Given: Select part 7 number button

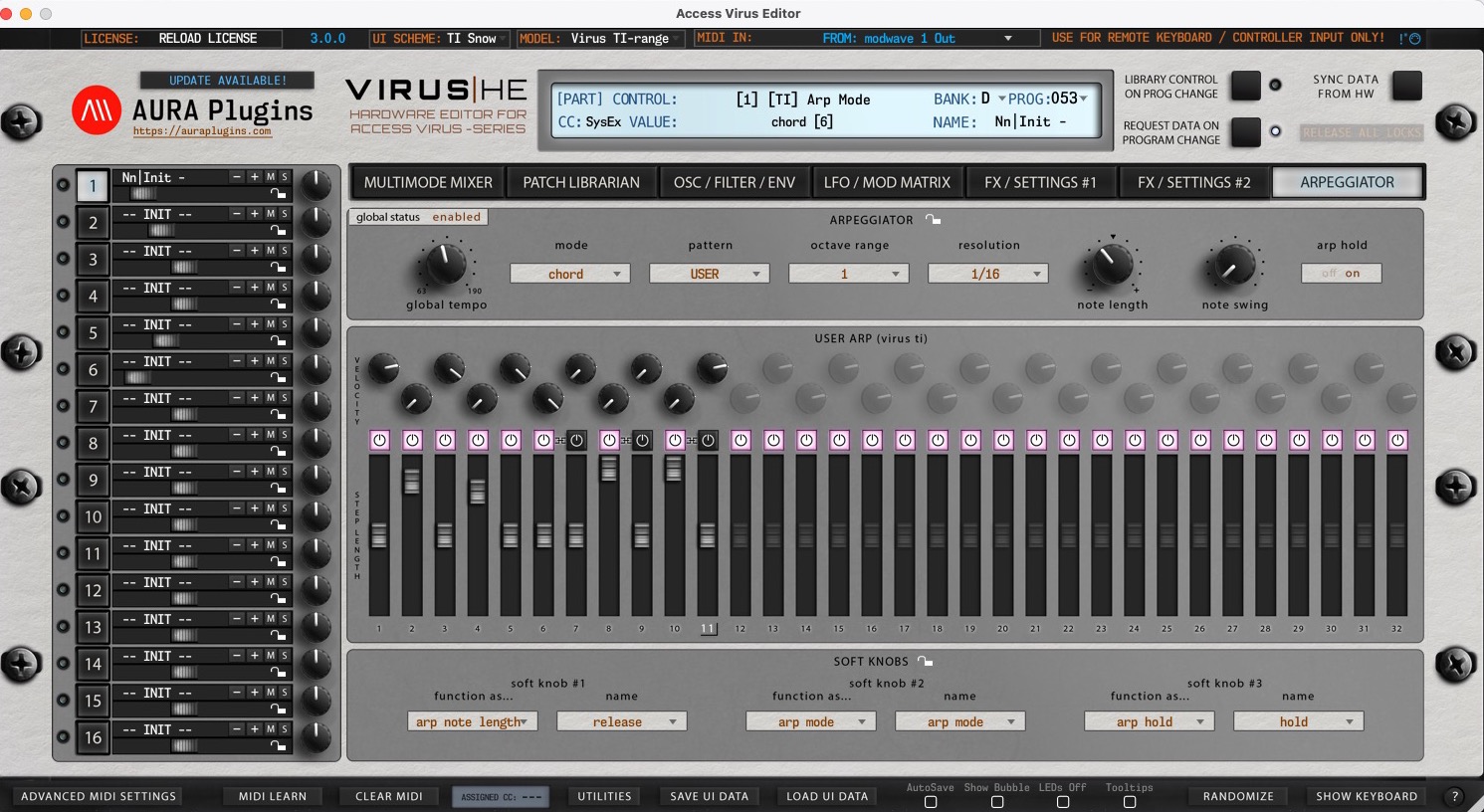Looking at the screenshot, I should point(93,406).
